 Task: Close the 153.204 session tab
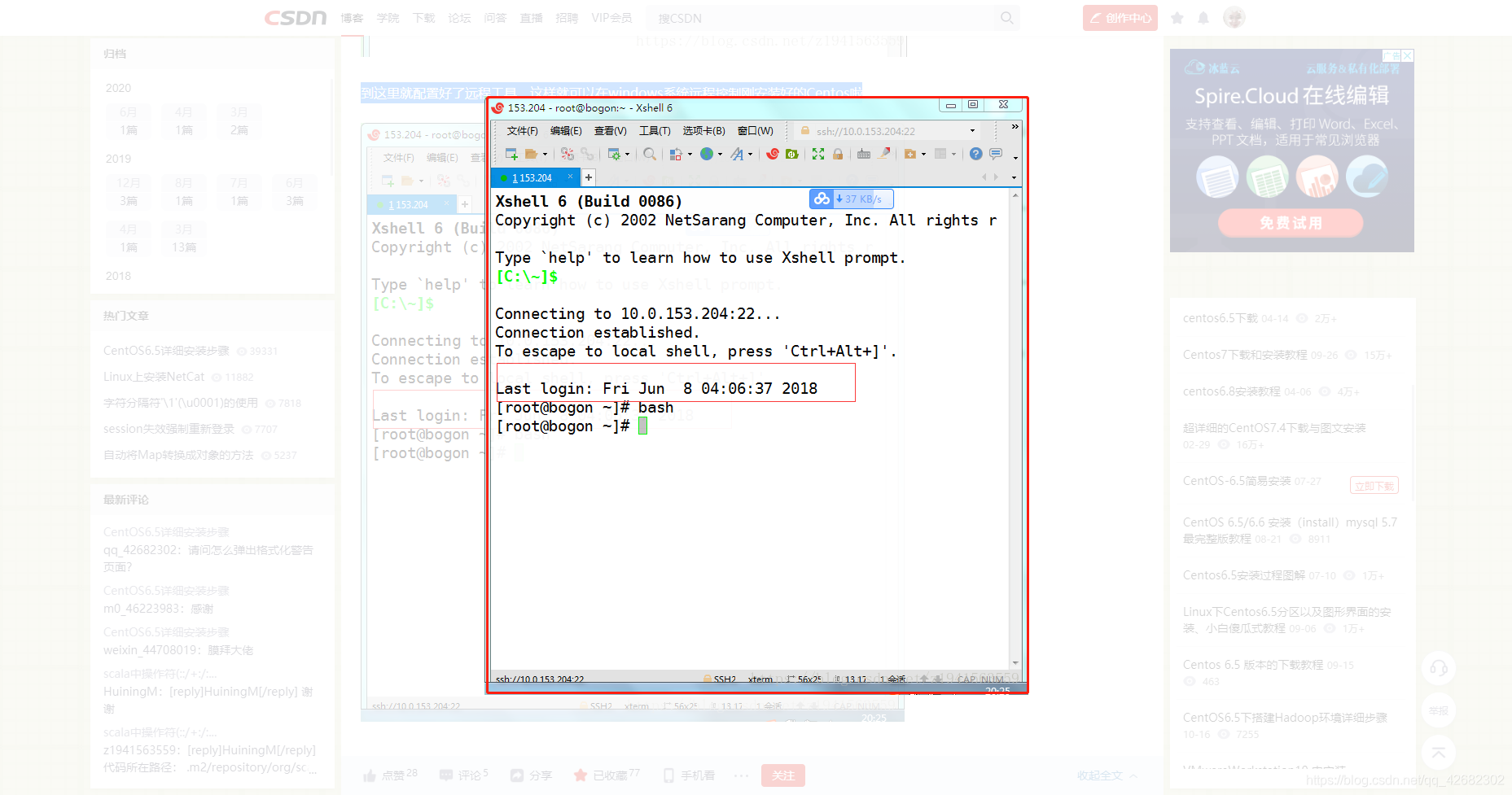(x=570, y=177)
